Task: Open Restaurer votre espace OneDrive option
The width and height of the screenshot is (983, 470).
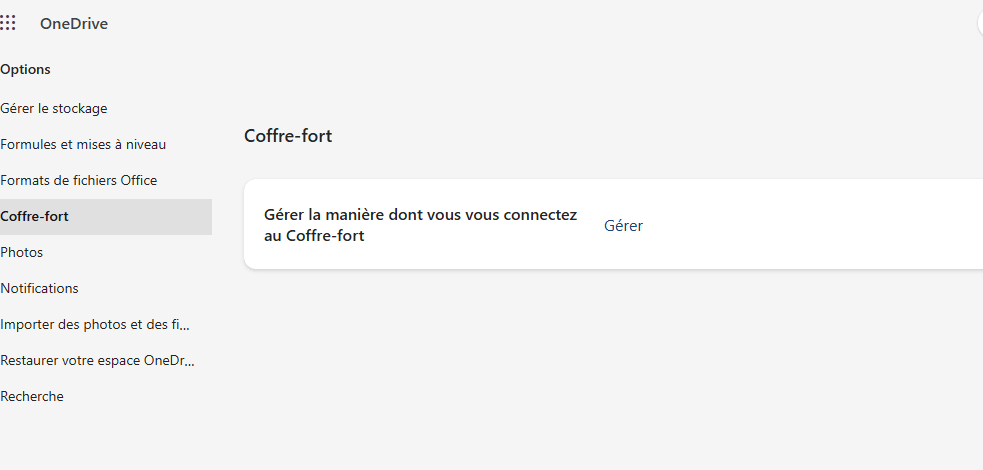Action: point(98,360)
